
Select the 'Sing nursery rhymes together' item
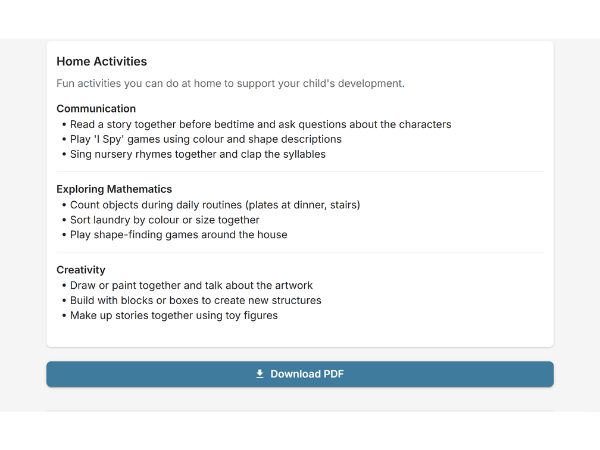click(x=197, y=155)
